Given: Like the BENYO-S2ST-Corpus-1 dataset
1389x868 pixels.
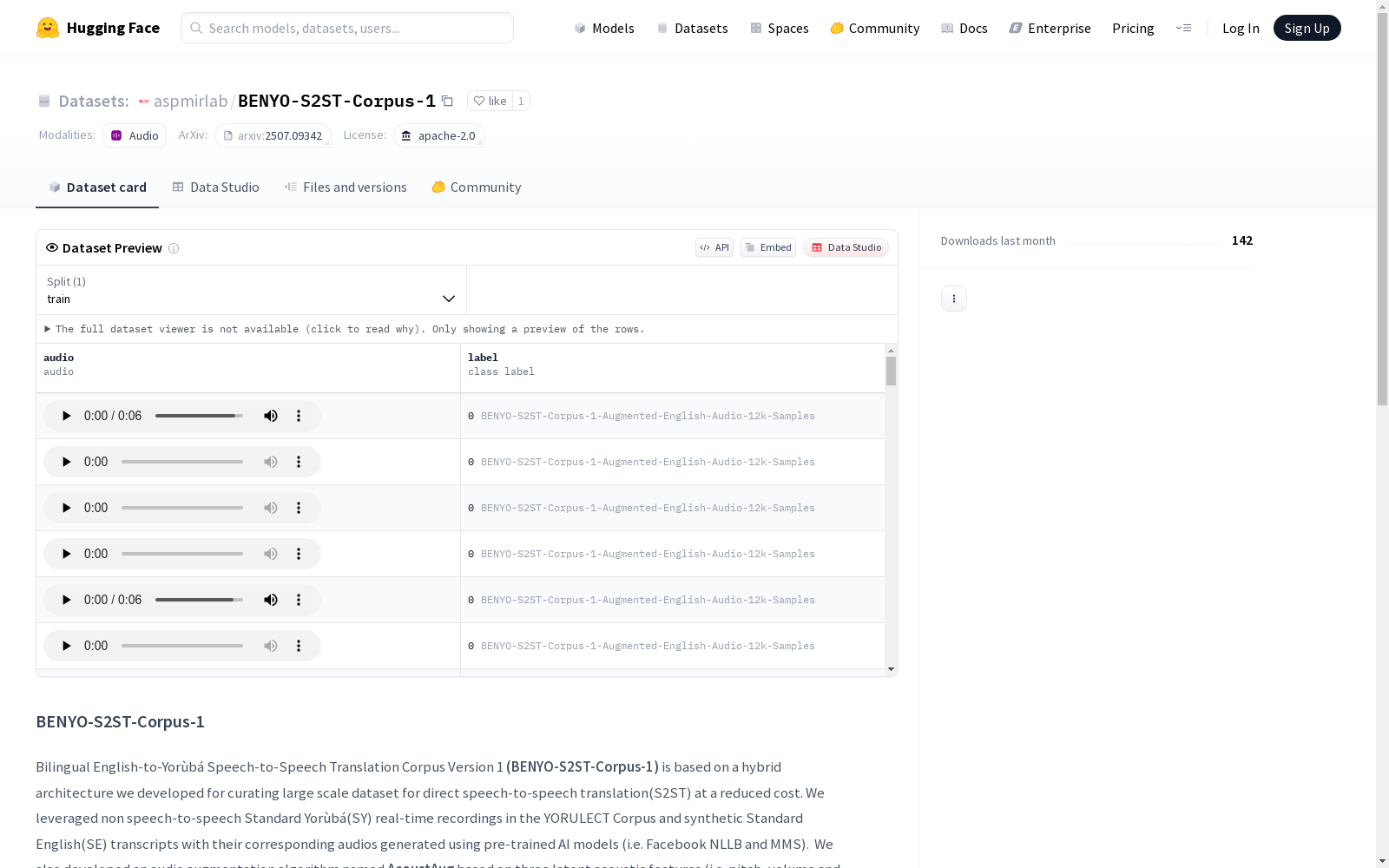Looking at the screenshot, I should pos(490,101).
